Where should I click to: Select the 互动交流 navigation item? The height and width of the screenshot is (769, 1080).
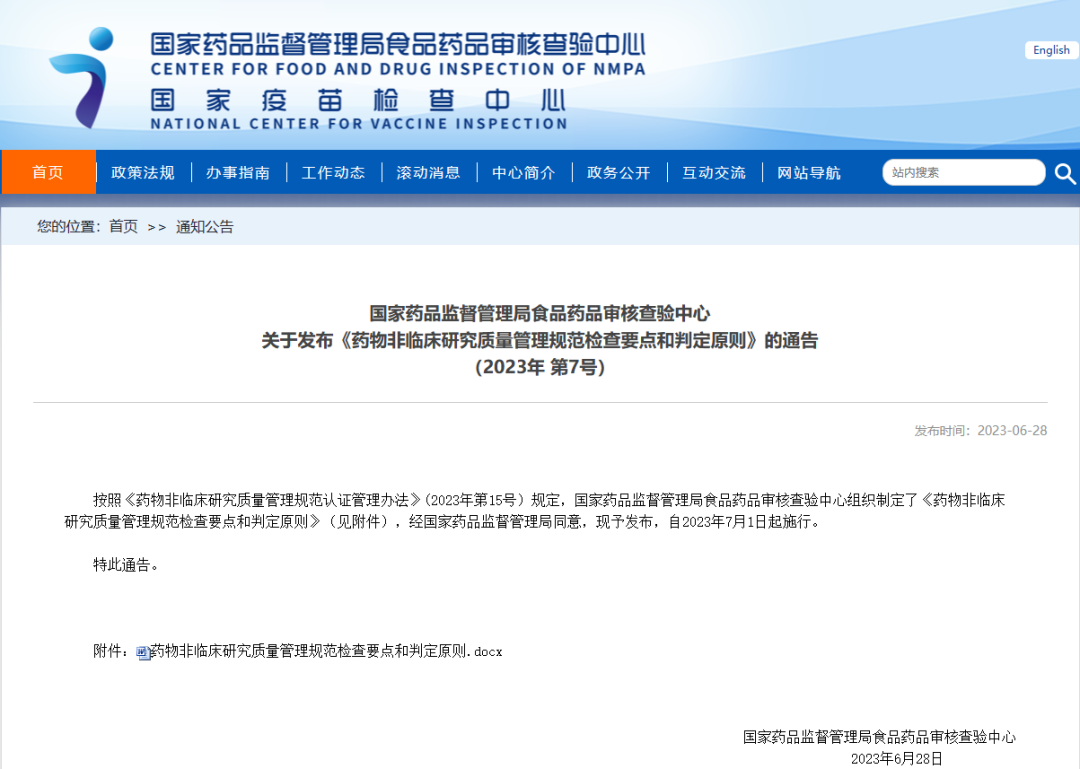(713, 172)
